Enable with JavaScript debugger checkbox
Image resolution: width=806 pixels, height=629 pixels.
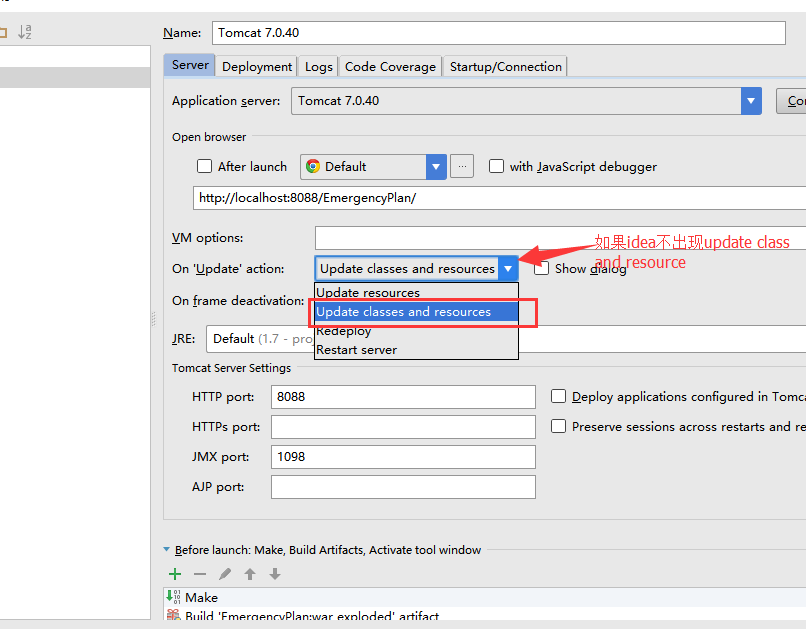point(496,166)
